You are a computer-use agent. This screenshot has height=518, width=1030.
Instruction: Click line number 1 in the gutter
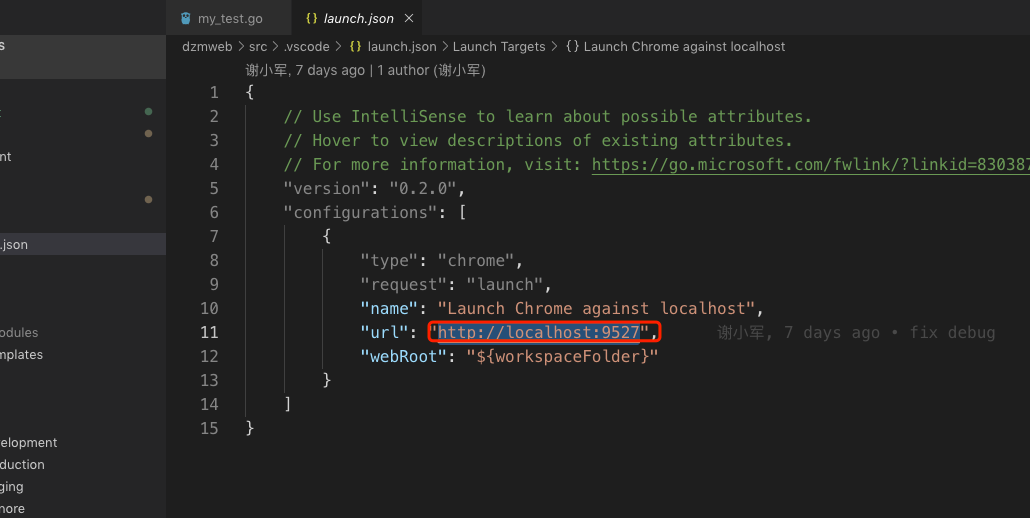tap(213, 93)
